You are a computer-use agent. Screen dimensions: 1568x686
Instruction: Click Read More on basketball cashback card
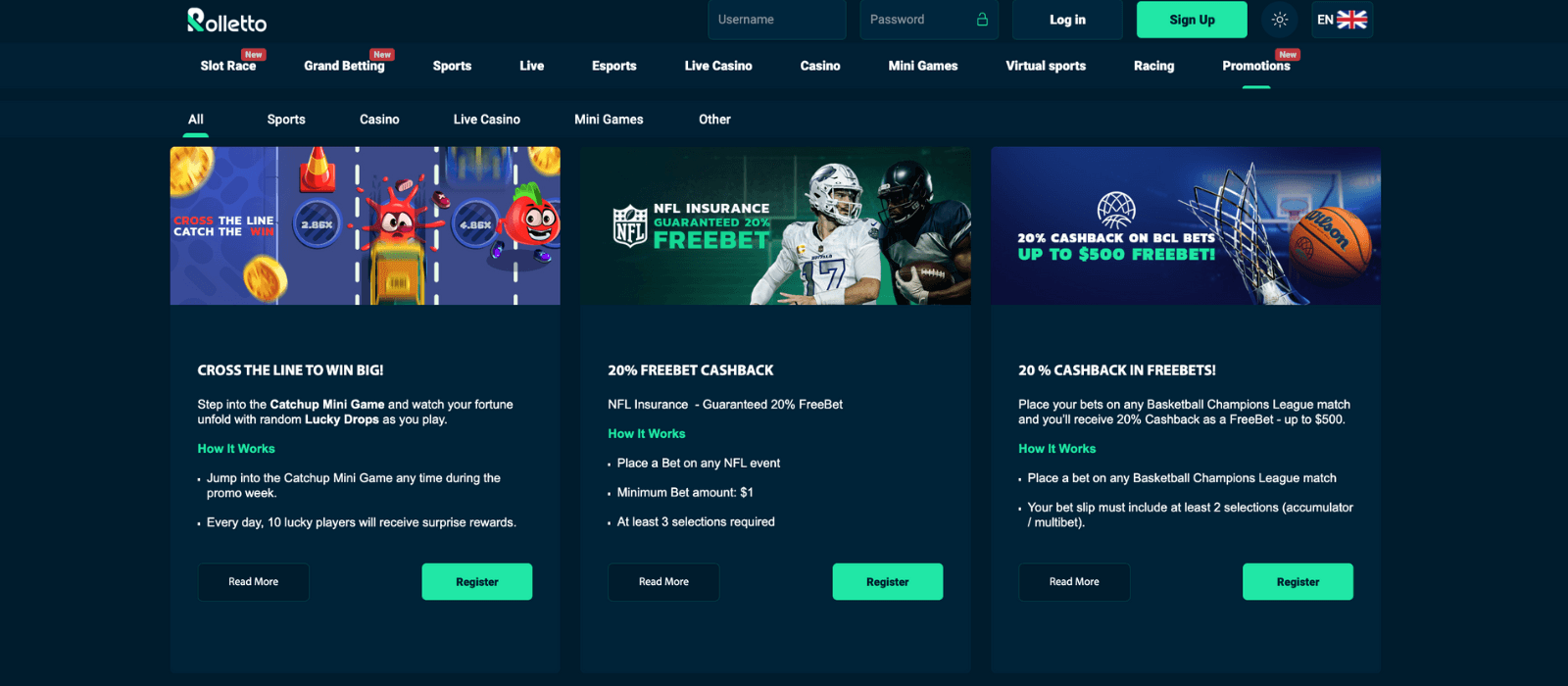click(x=1074, y=582)
